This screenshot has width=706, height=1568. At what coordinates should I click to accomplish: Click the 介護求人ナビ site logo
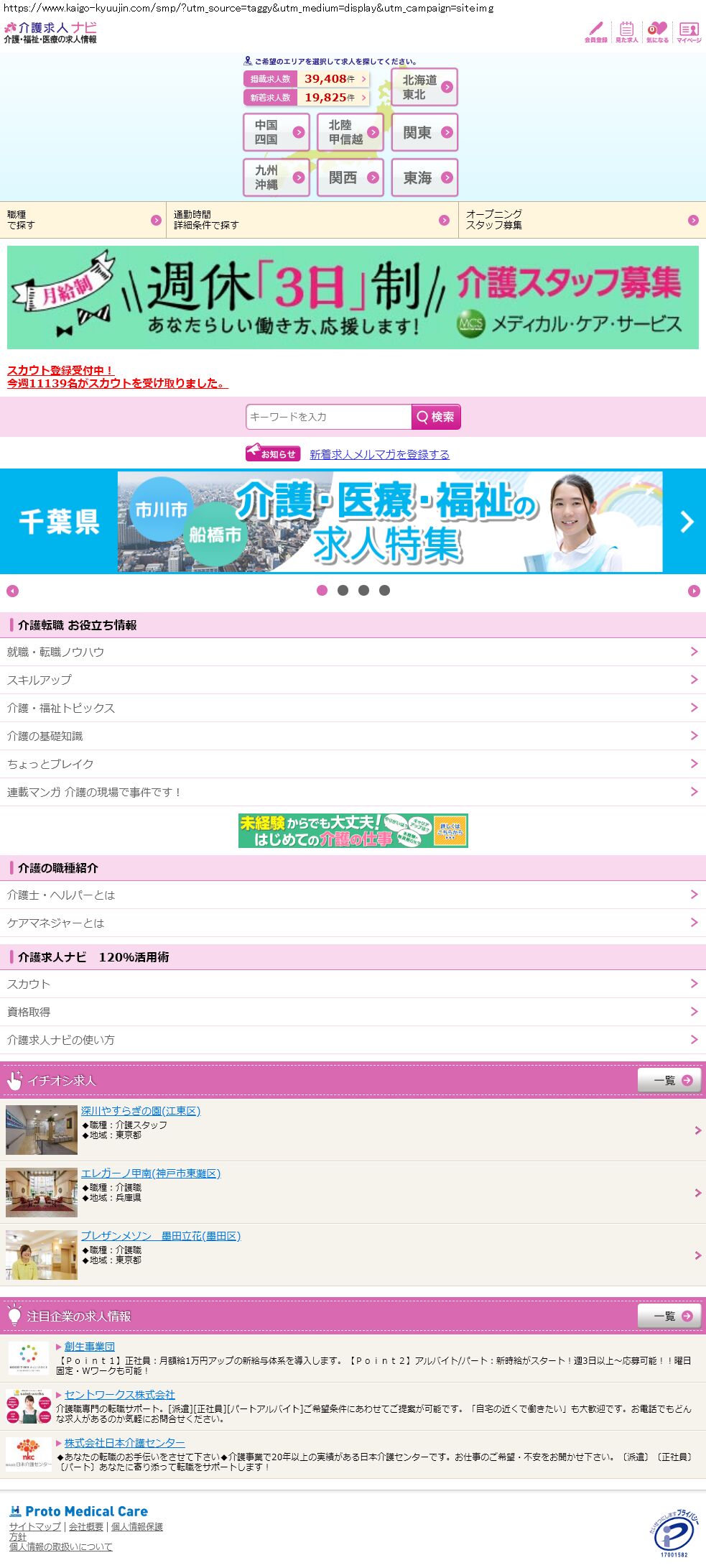pyautogui.click(x=50, y=32)
